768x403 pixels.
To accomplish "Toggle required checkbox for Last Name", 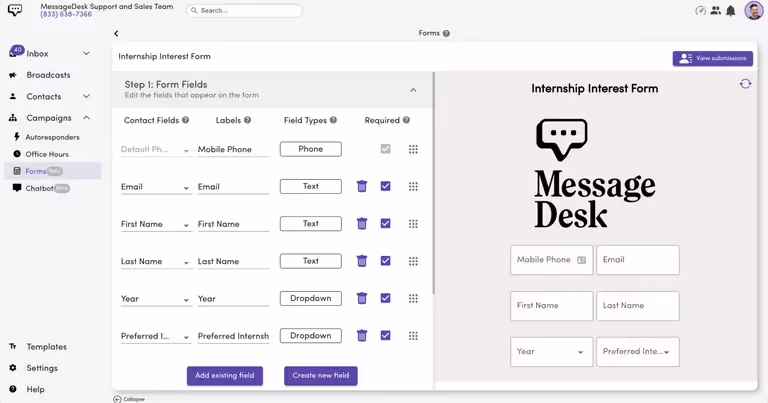I will pos(385,261).
